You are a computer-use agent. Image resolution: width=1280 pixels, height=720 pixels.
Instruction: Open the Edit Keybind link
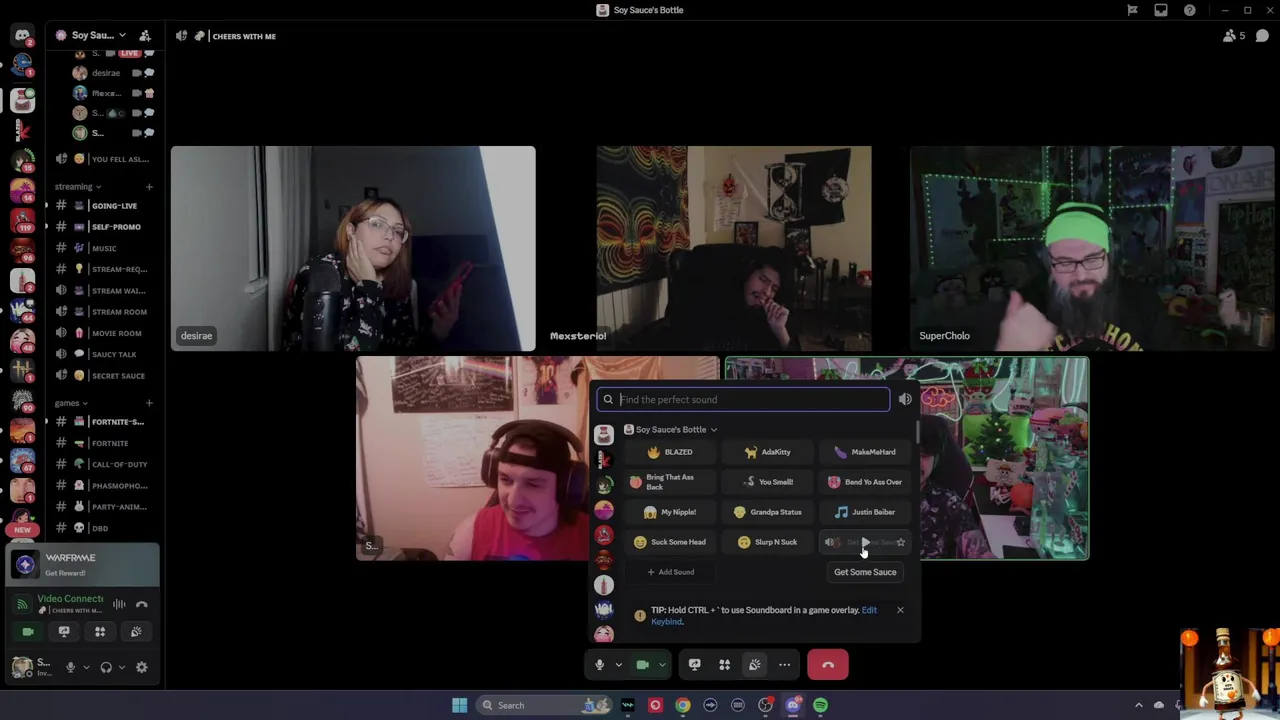click(764, 616)
